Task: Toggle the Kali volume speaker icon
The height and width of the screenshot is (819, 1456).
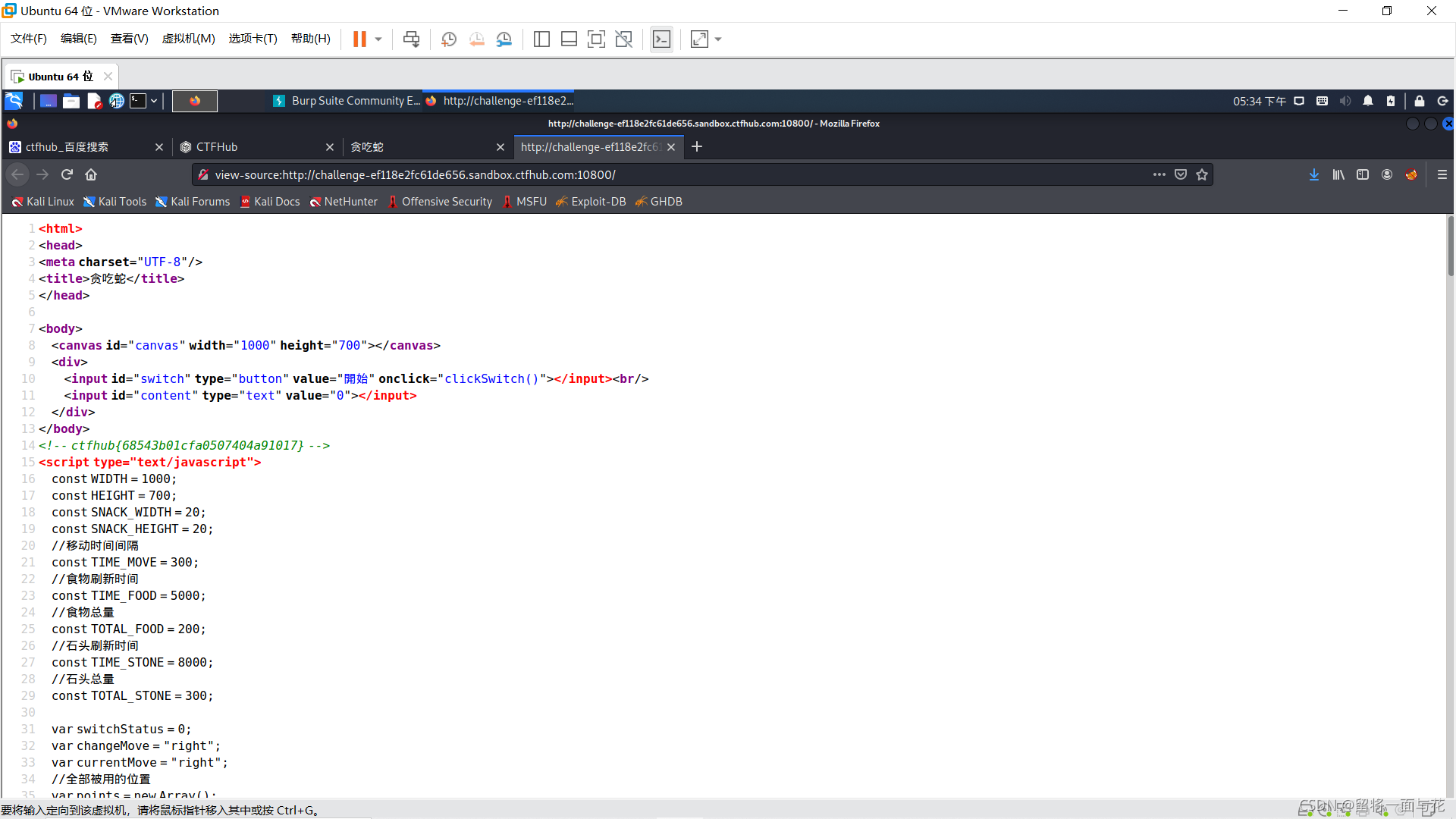Action: pyautogui.click(x=1345, y=101)
